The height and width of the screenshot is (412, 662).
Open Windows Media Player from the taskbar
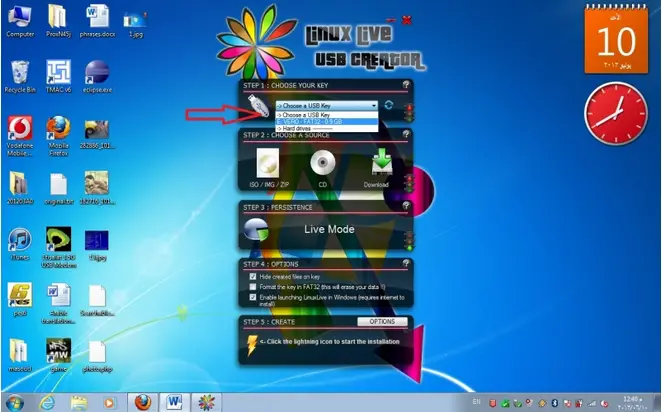(x=109, y=403)
